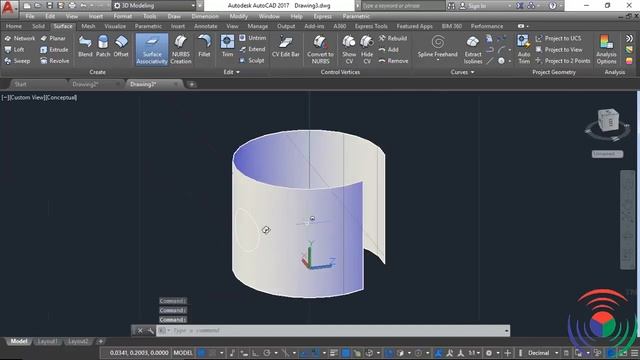Click the Custom View viewport label
640x360 pixels.
pos(27,98)
